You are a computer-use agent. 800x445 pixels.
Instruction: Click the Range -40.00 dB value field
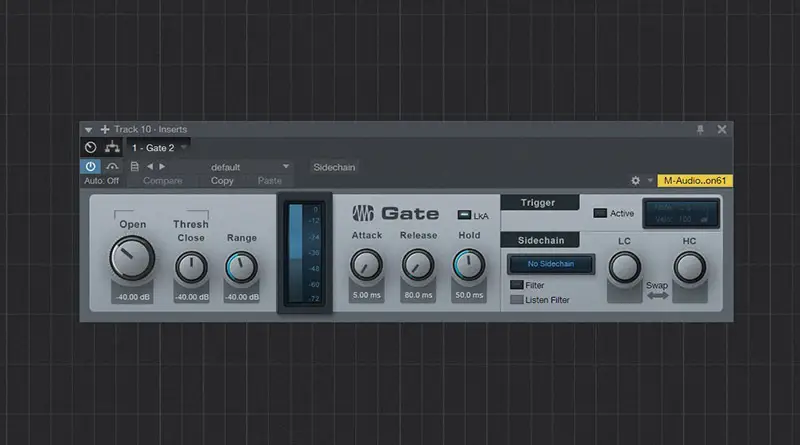(x=242, y=297)
